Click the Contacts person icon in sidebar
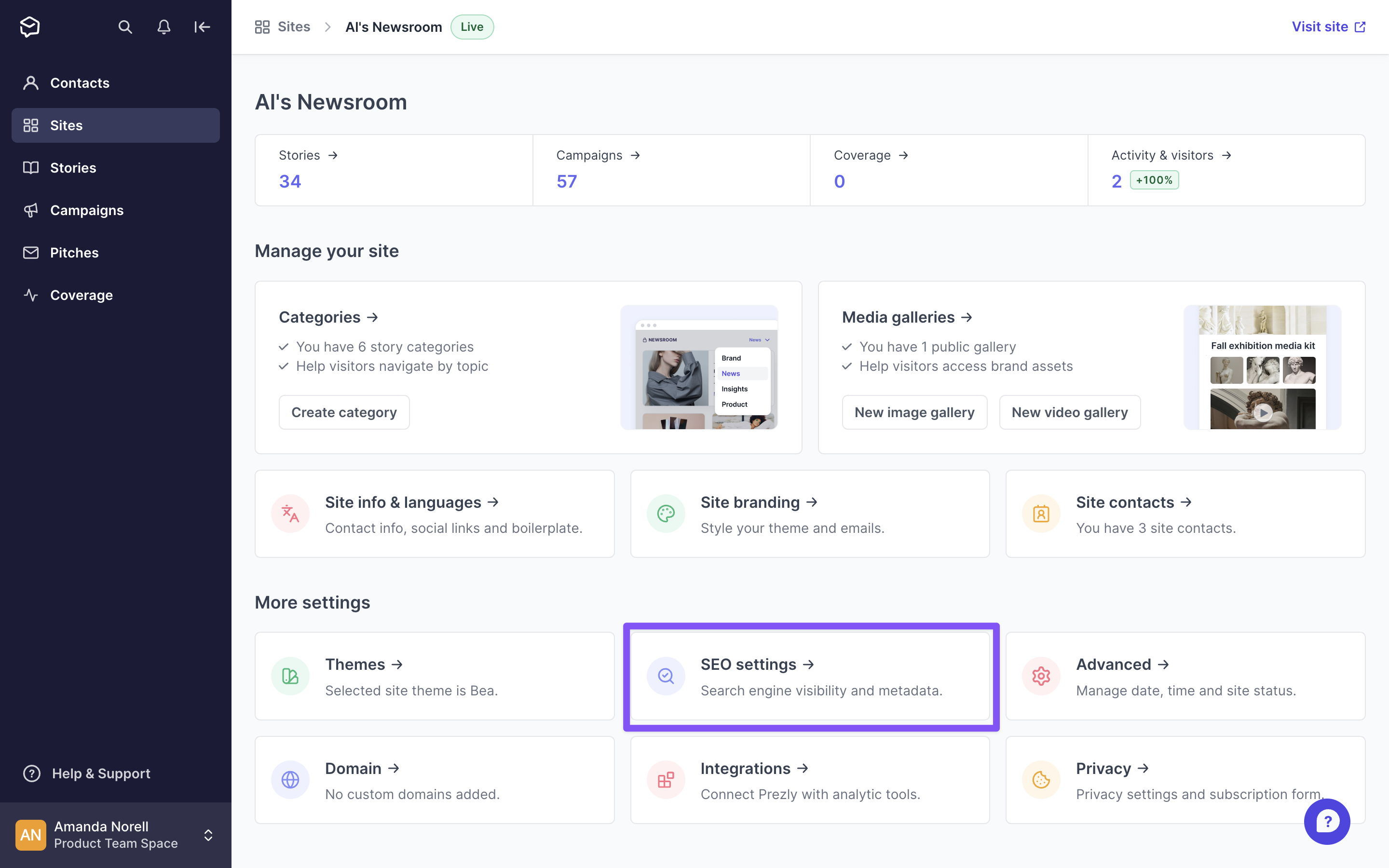This screenshot has height=868, width=1389. pos(30,82)
